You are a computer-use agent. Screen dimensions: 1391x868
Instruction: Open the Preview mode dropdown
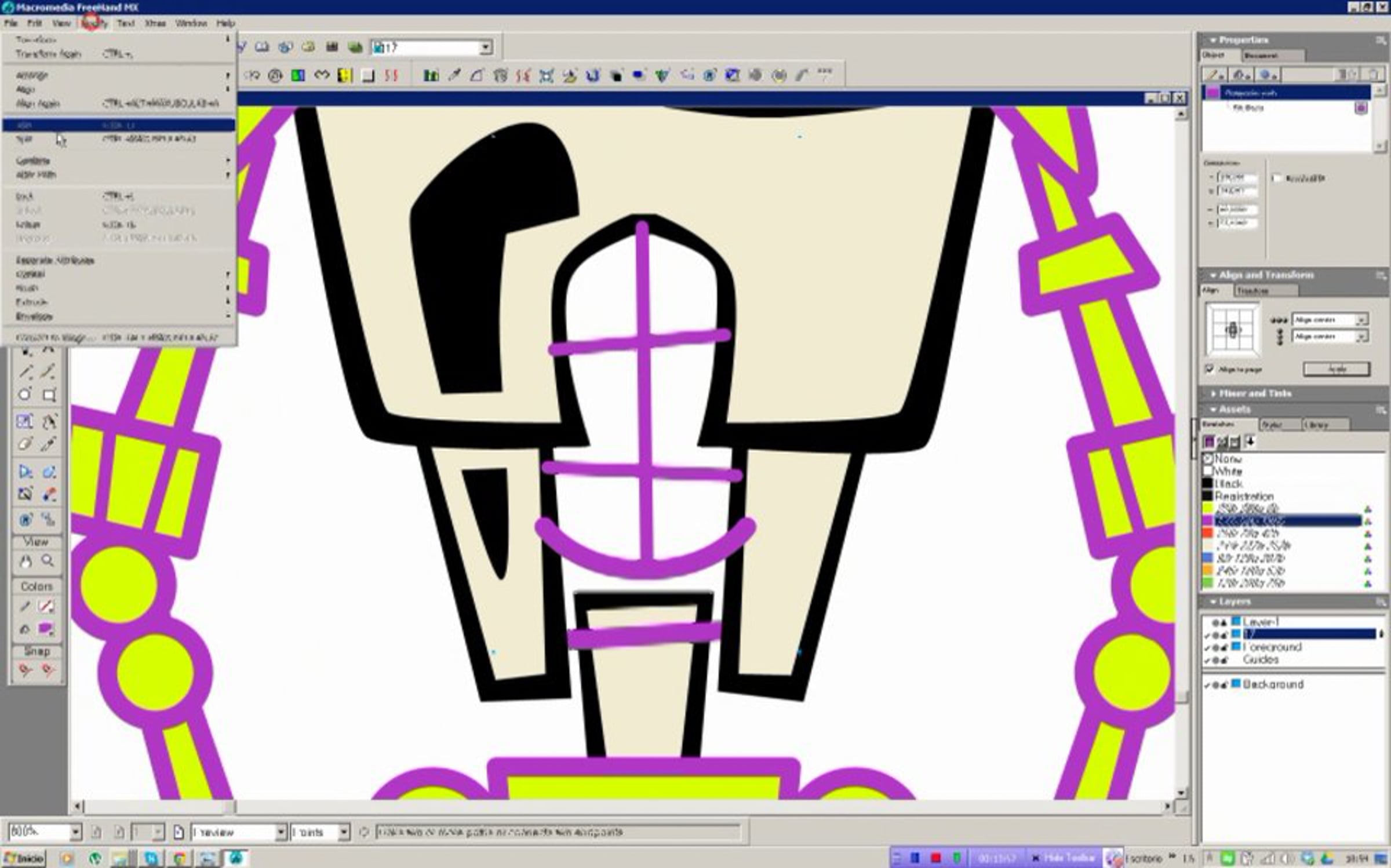click(x=281, y=832)
